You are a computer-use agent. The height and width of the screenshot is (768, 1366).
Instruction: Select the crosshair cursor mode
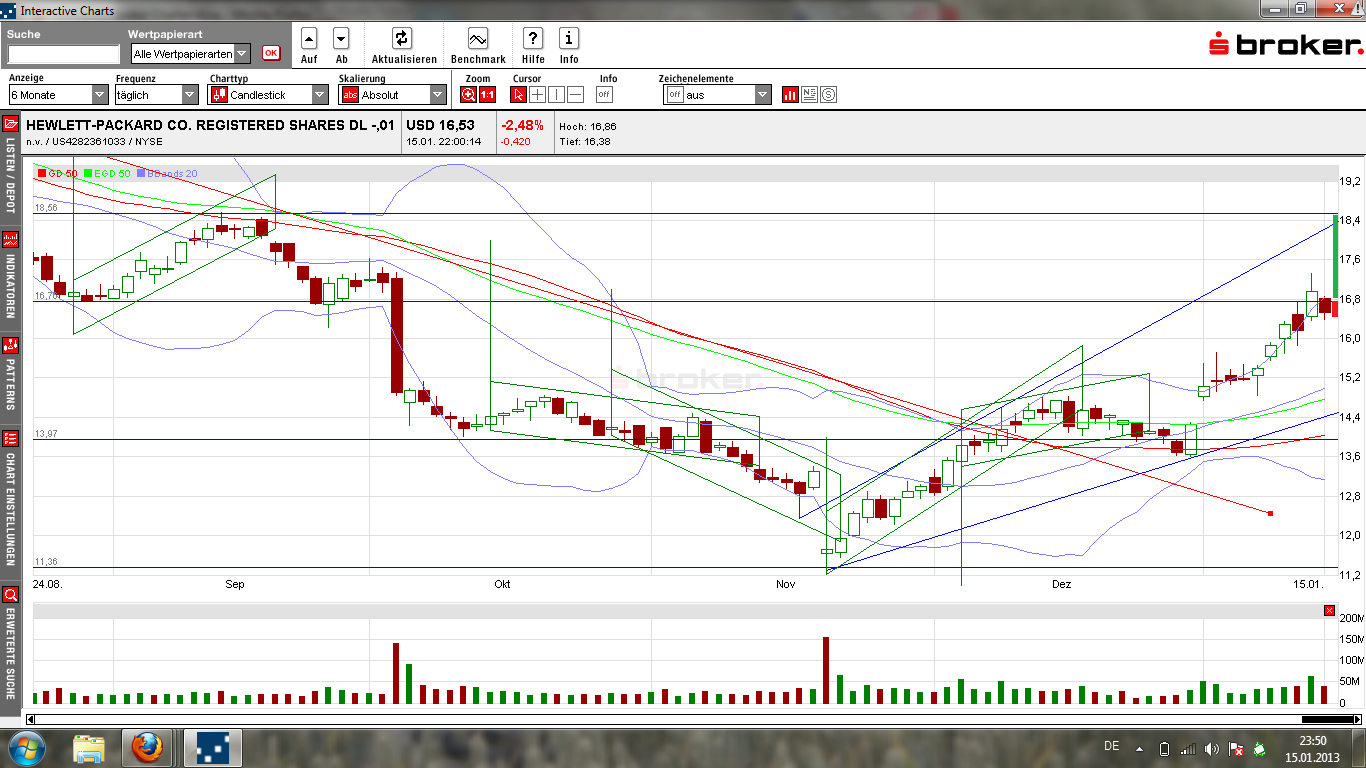coord(537,95)
